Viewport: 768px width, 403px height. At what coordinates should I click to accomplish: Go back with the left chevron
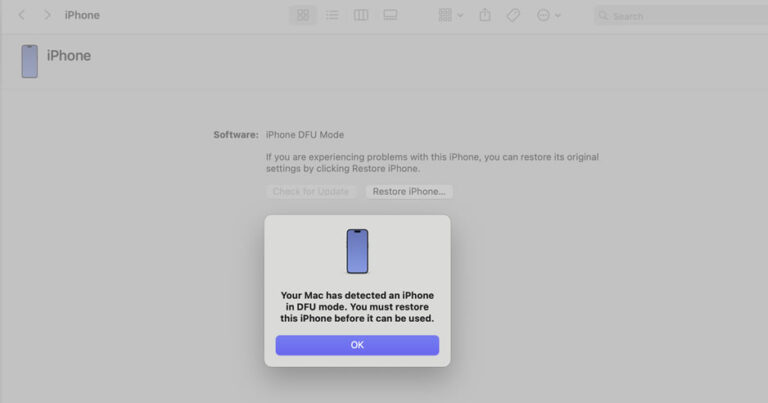(x=22, y=15)
